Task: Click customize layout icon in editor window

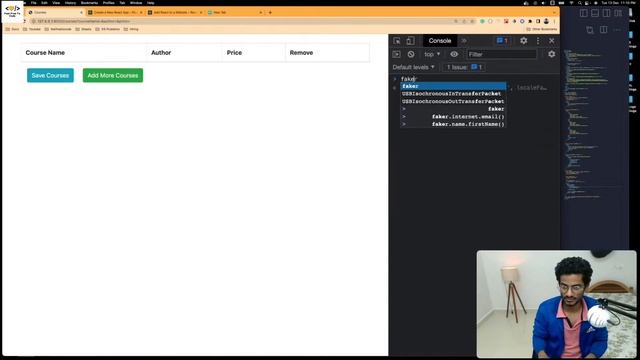Action: coord(618,13)
